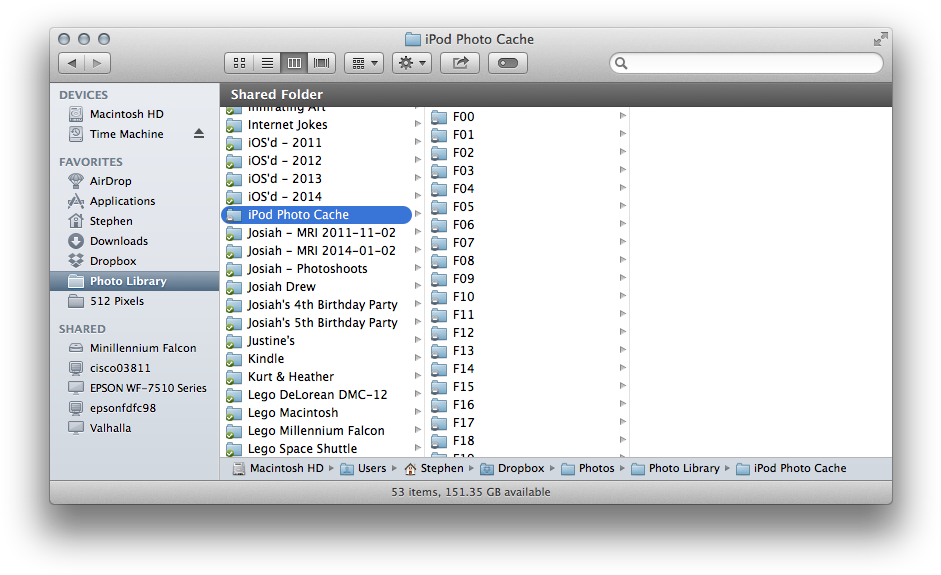Select EPSON WF-7510 Series shared device
Viewport: 941px width, 575px height.
pyautogui.click(x=134, y=388)
